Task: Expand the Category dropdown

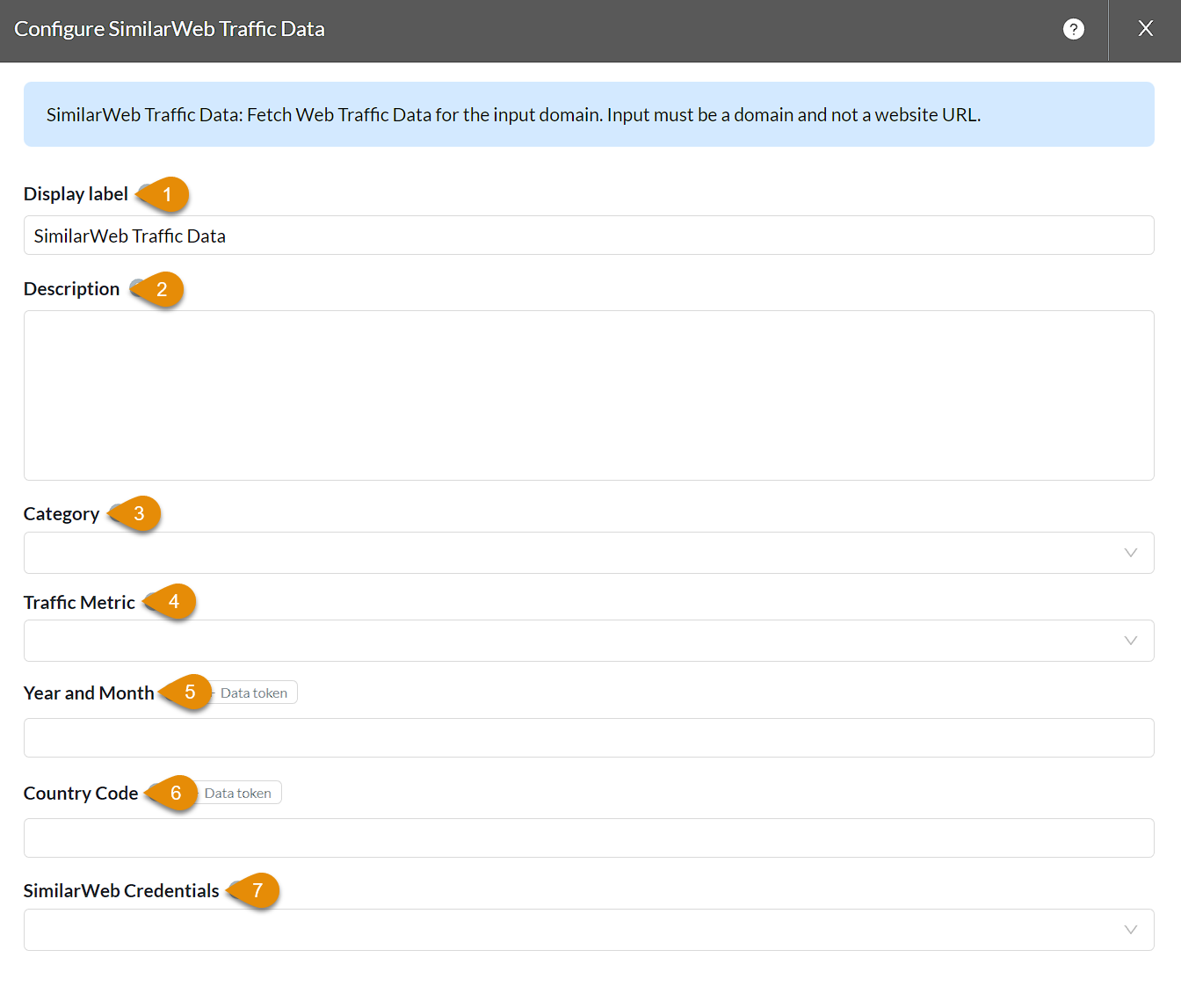Action: [x=588, y=553]
